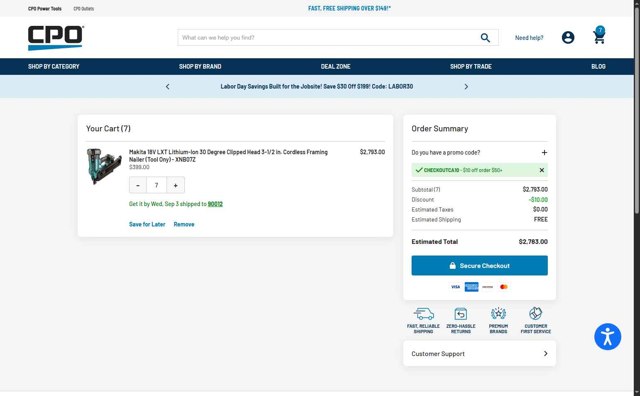The image size is (640, 396).
Task: Open the Deal Zone menu
Action: click(x=336, y=67)
